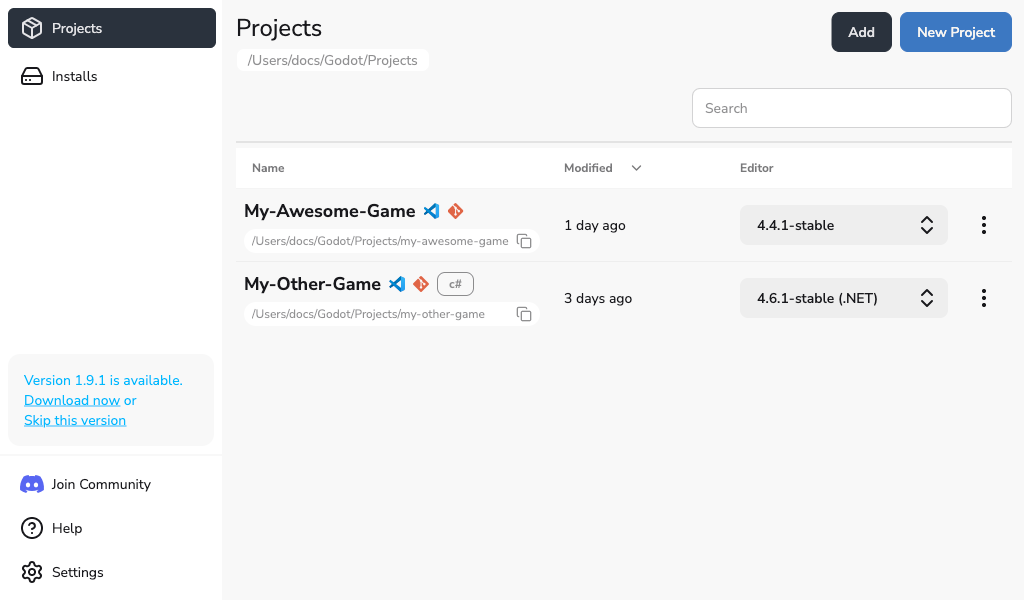Click inside the project Search field
This screenshot has height=600, width=1024.
851,108
